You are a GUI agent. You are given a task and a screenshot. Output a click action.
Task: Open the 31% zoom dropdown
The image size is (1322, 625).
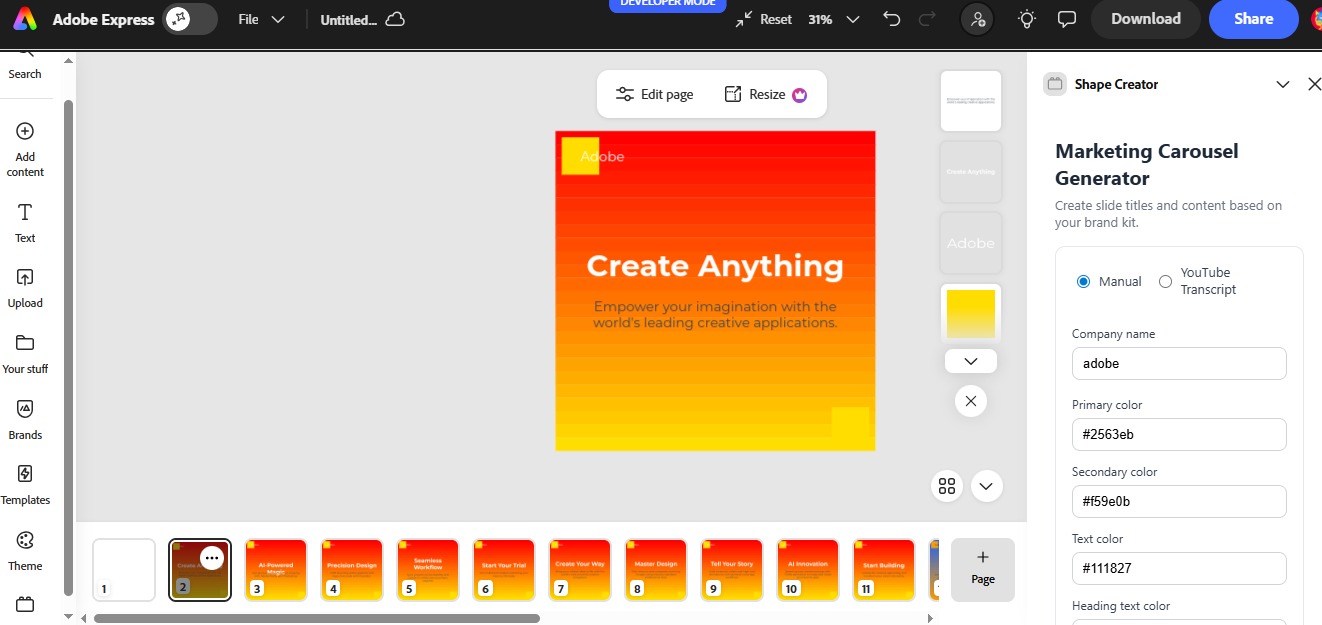point(834,19)
